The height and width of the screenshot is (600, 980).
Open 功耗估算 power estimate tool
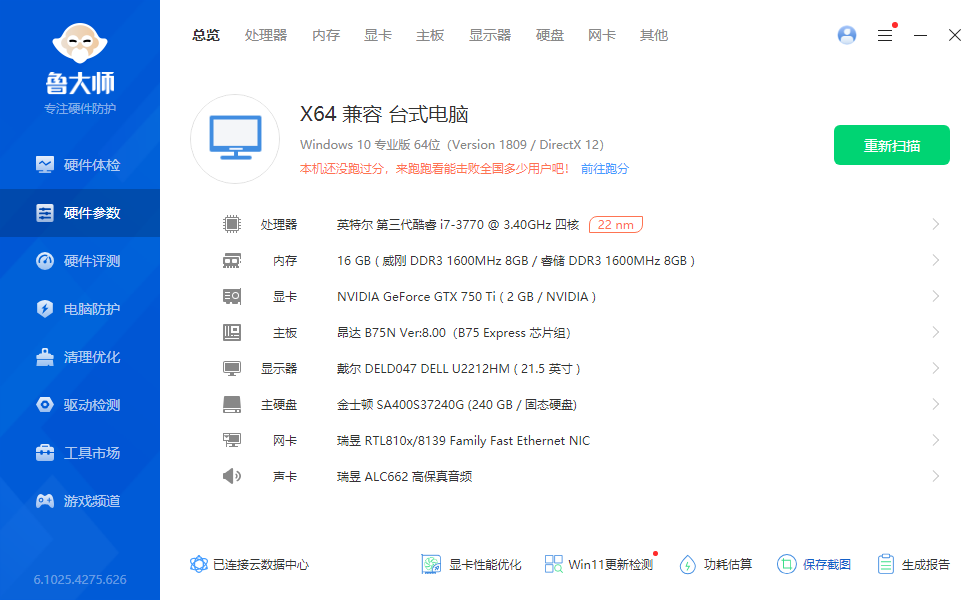click(716, 564)
